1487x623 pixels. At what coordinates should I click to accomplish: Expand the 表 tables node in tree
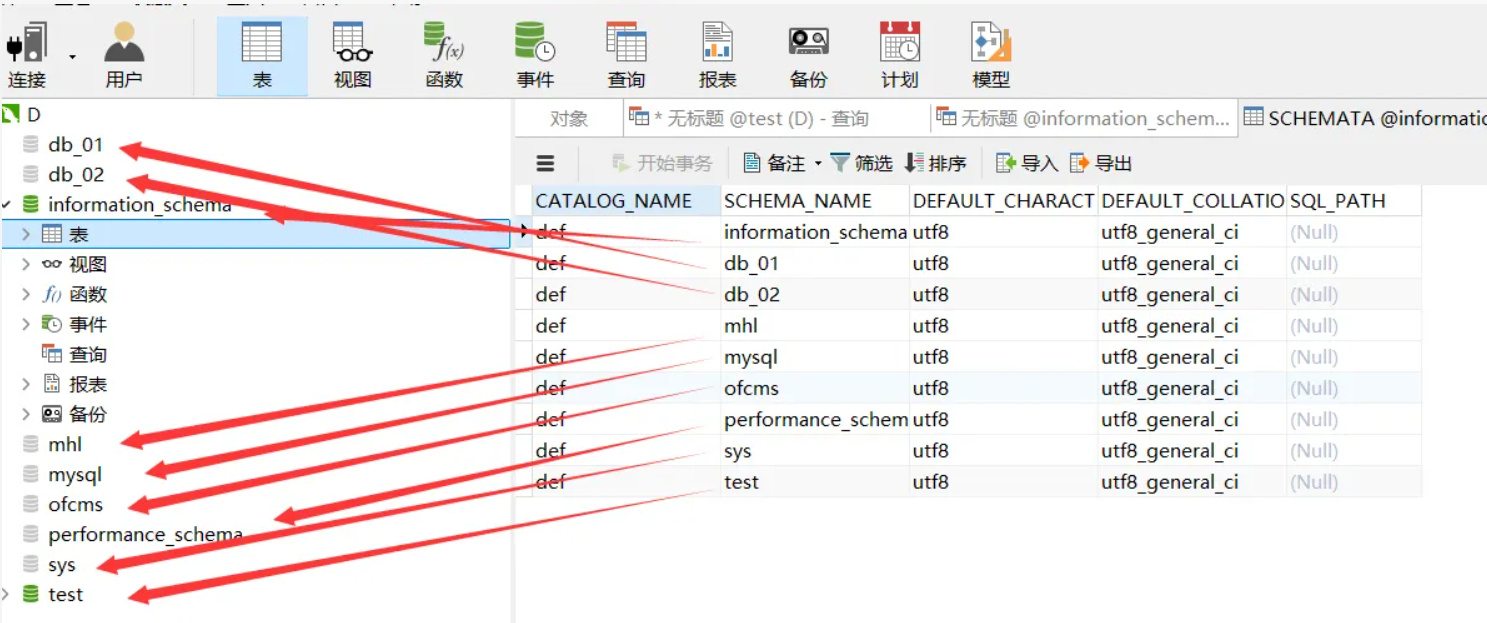[27, 235]
